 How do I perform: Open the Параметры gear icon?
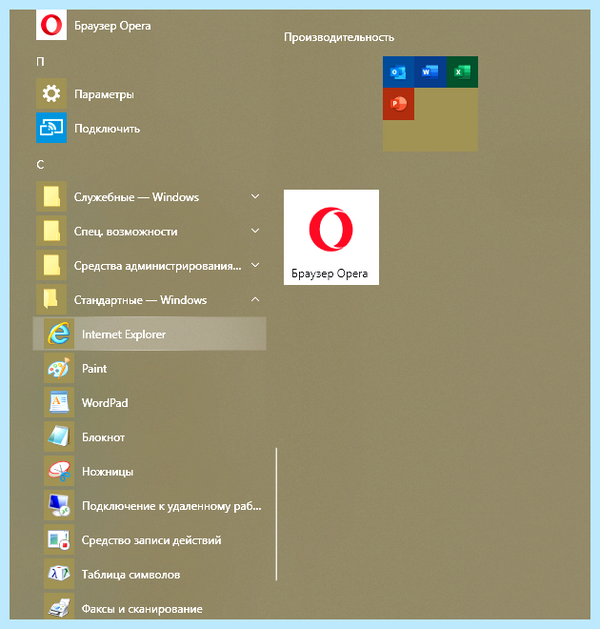tap(51, 94)
